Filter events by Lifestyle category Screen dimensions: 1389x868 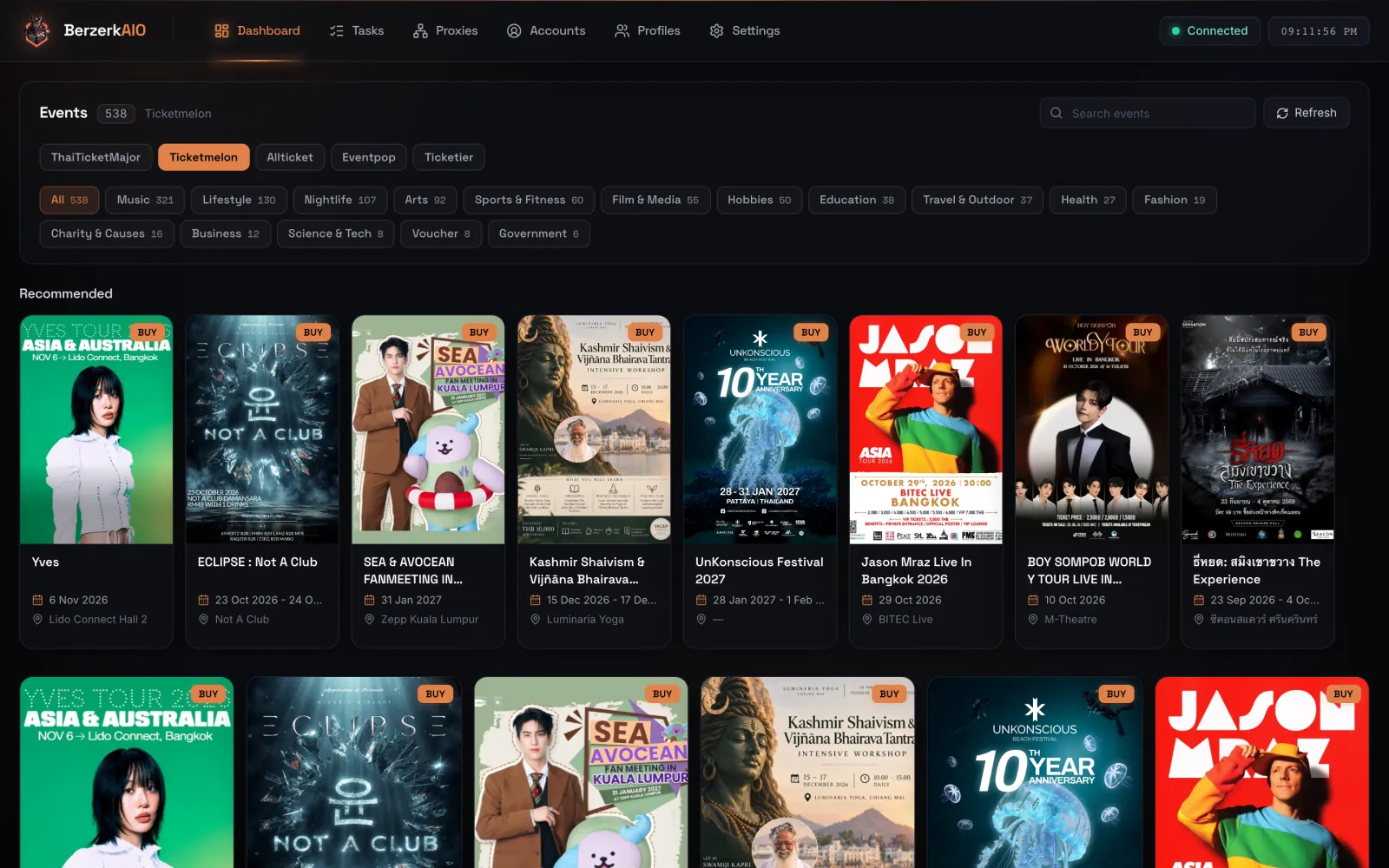click(239, 200)
